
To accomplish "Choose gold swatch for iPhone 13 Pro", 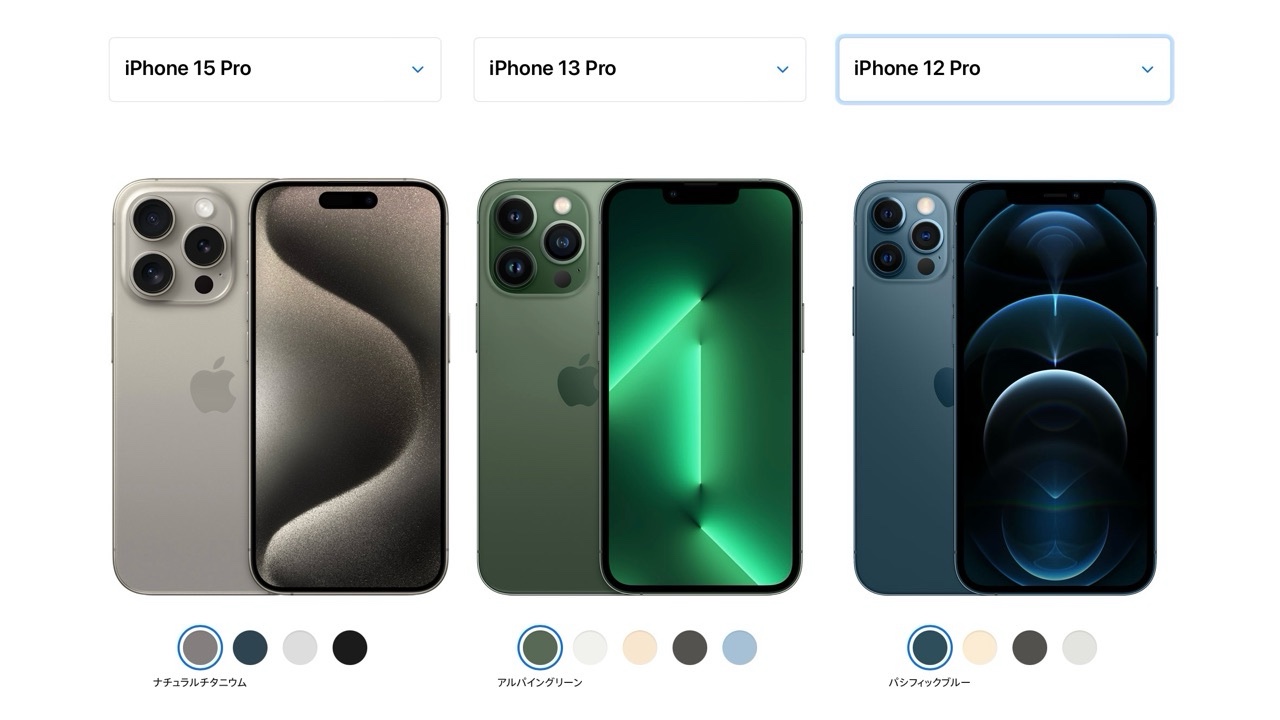I will [x=640, y=648].
